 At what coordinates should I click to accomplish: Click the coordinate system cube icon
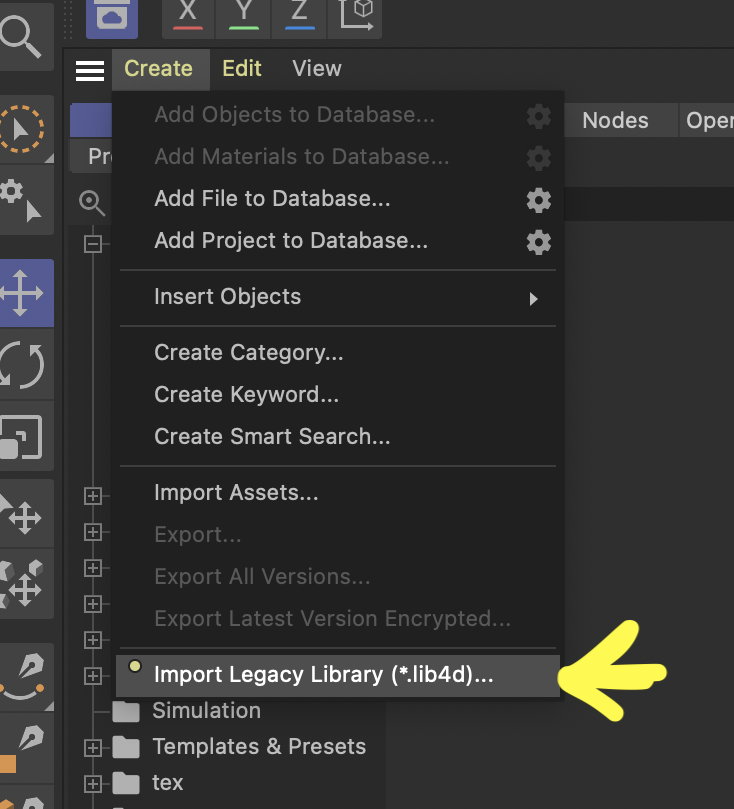pyautogui.click(x=357, y=12)
